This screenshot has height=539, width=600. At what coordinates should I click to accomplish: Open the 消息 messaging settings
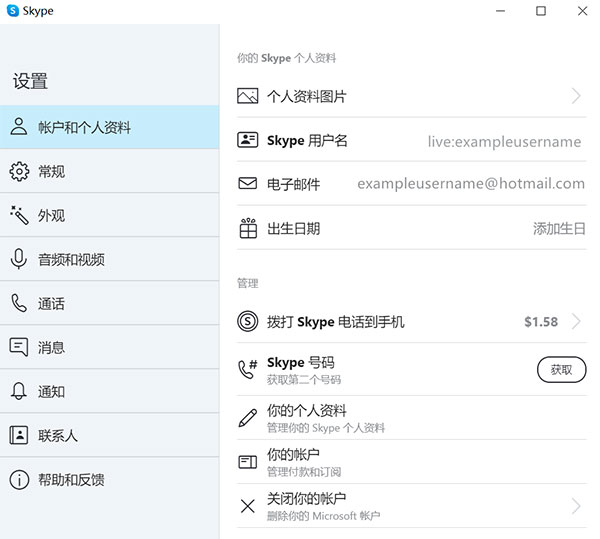point(109,347)
